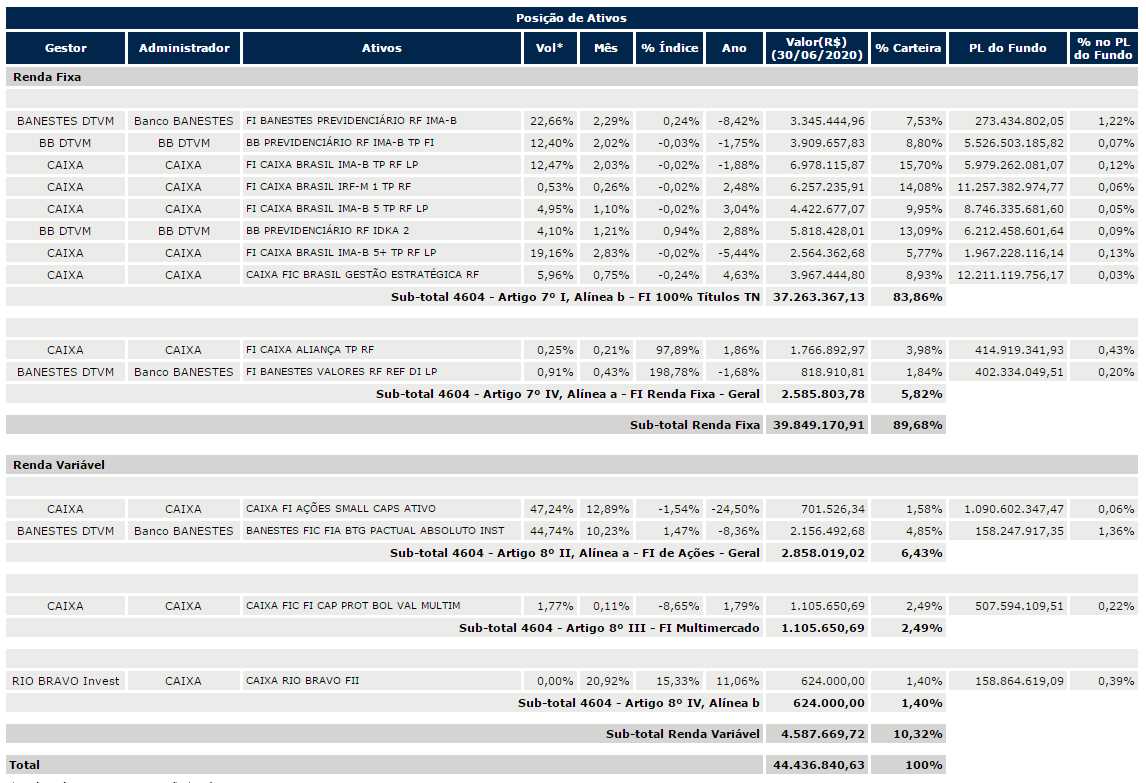The width and height of the screenshot is (1146, 783).
Task: Click the Ativos column header
Action: tap(382, 48)
